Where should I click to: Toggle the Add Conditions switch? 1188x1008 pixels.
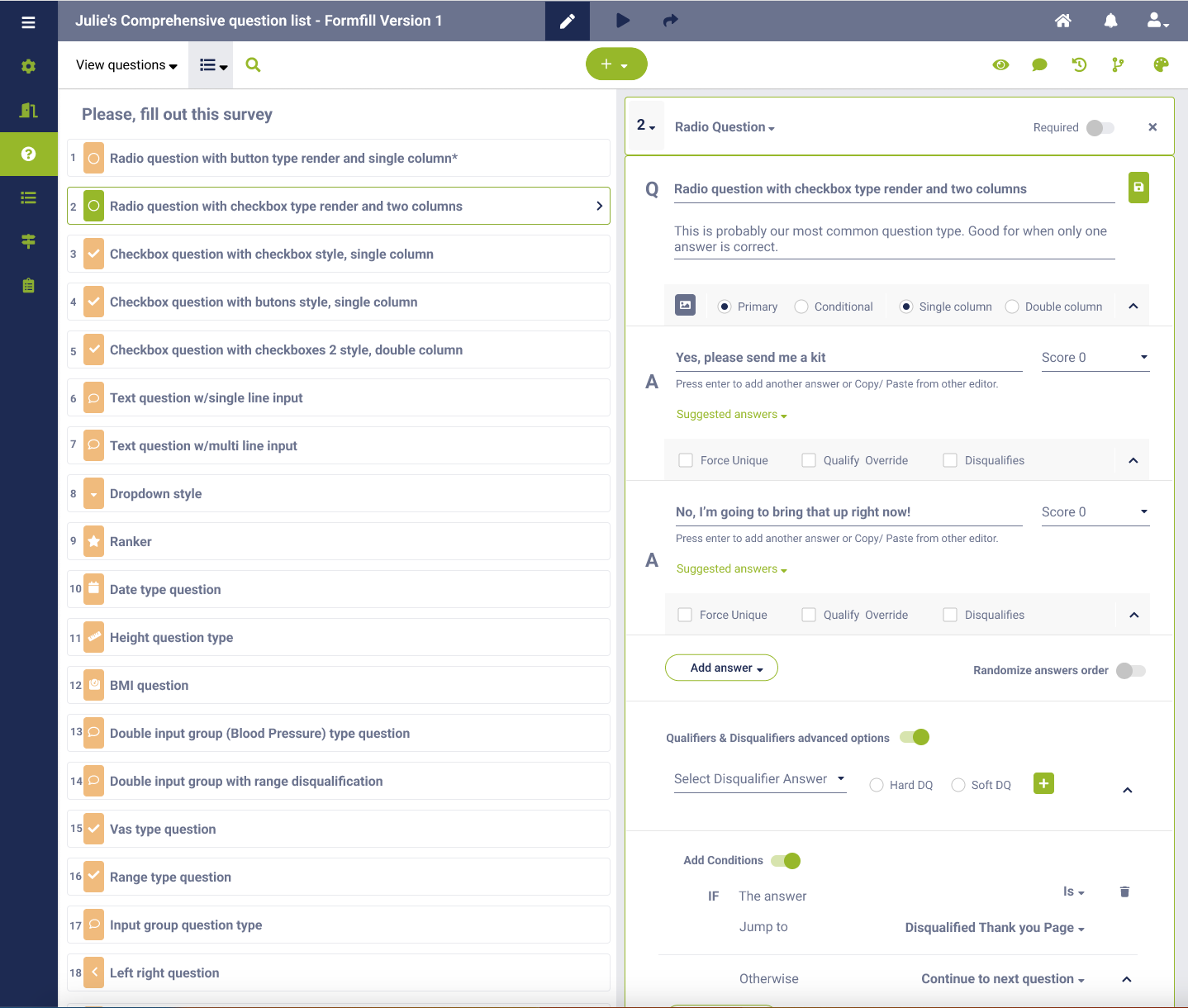786,861
